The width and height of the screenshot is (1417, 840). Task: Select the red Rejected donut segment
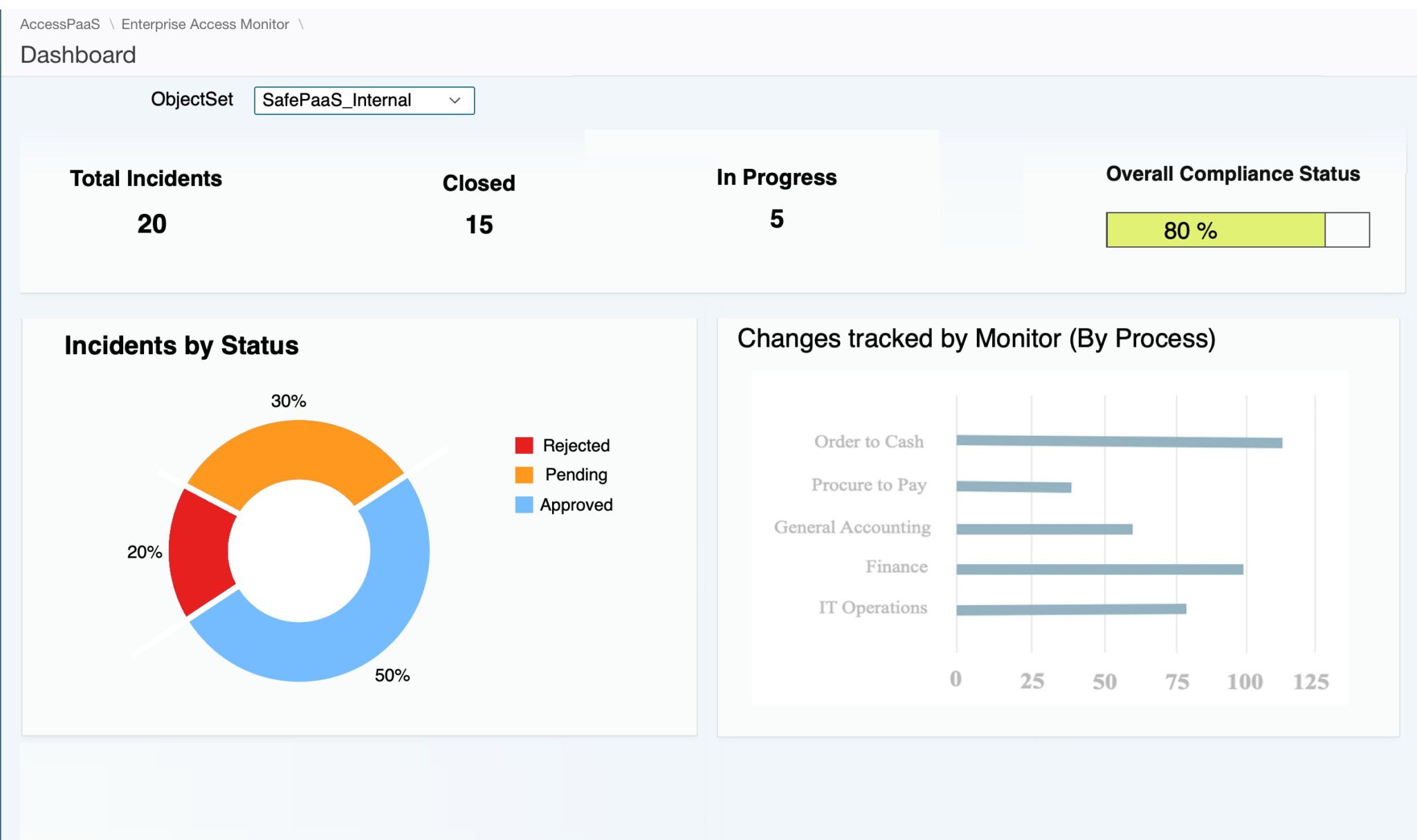pos(199,551)
